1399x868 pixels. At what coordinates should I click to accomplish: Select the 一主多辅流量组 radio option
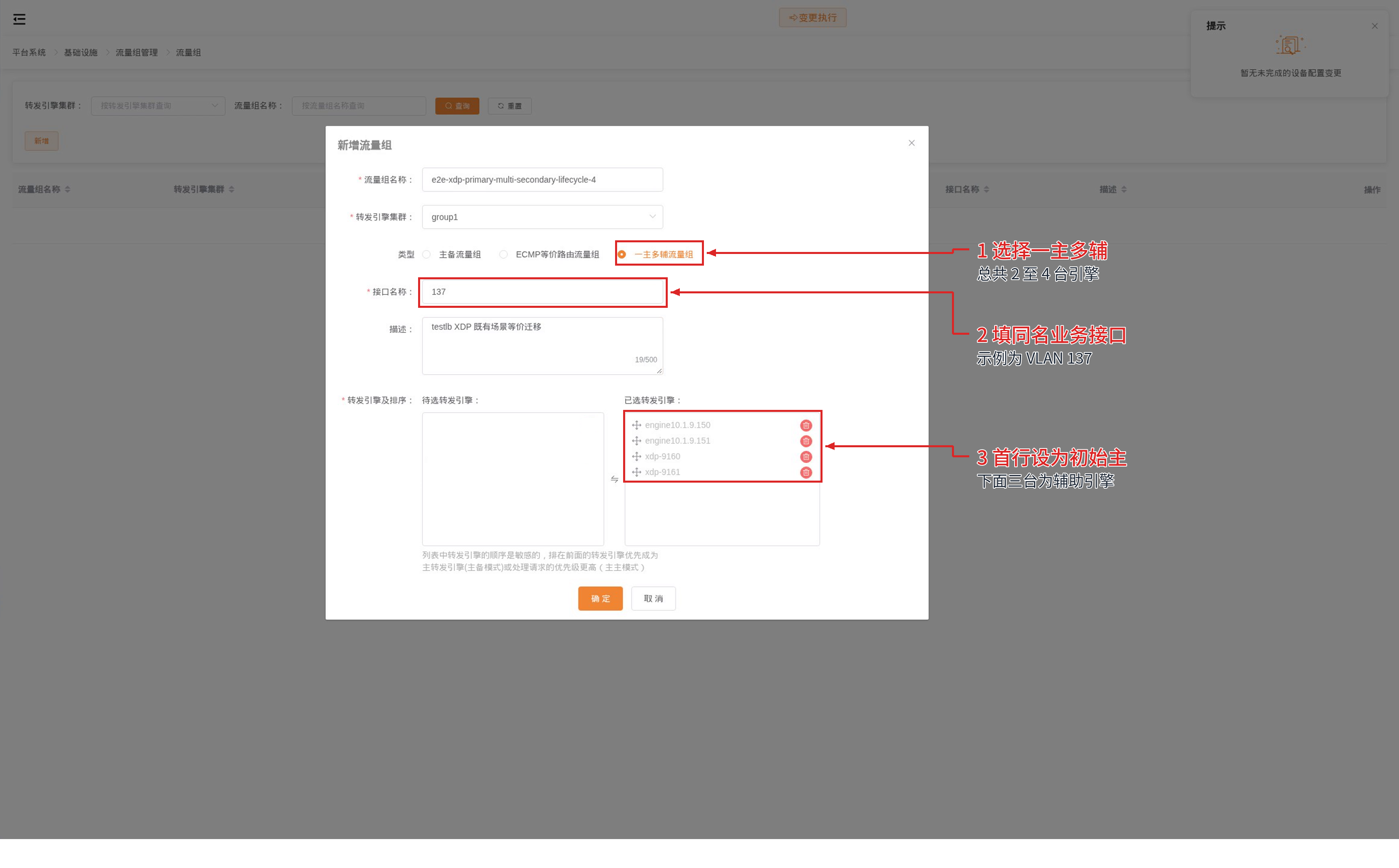[x=622, y=254]
